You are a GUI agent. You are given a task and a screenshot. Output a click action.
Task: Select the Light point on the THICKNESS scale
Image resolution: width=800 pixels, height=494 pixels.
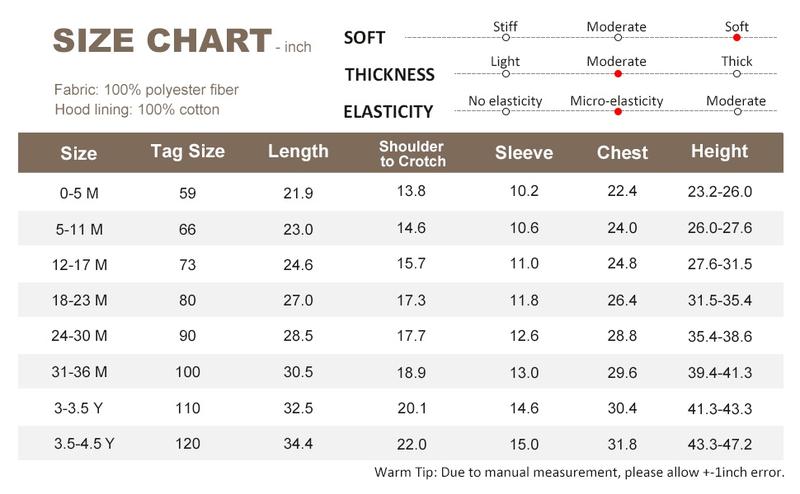(506, 73)
